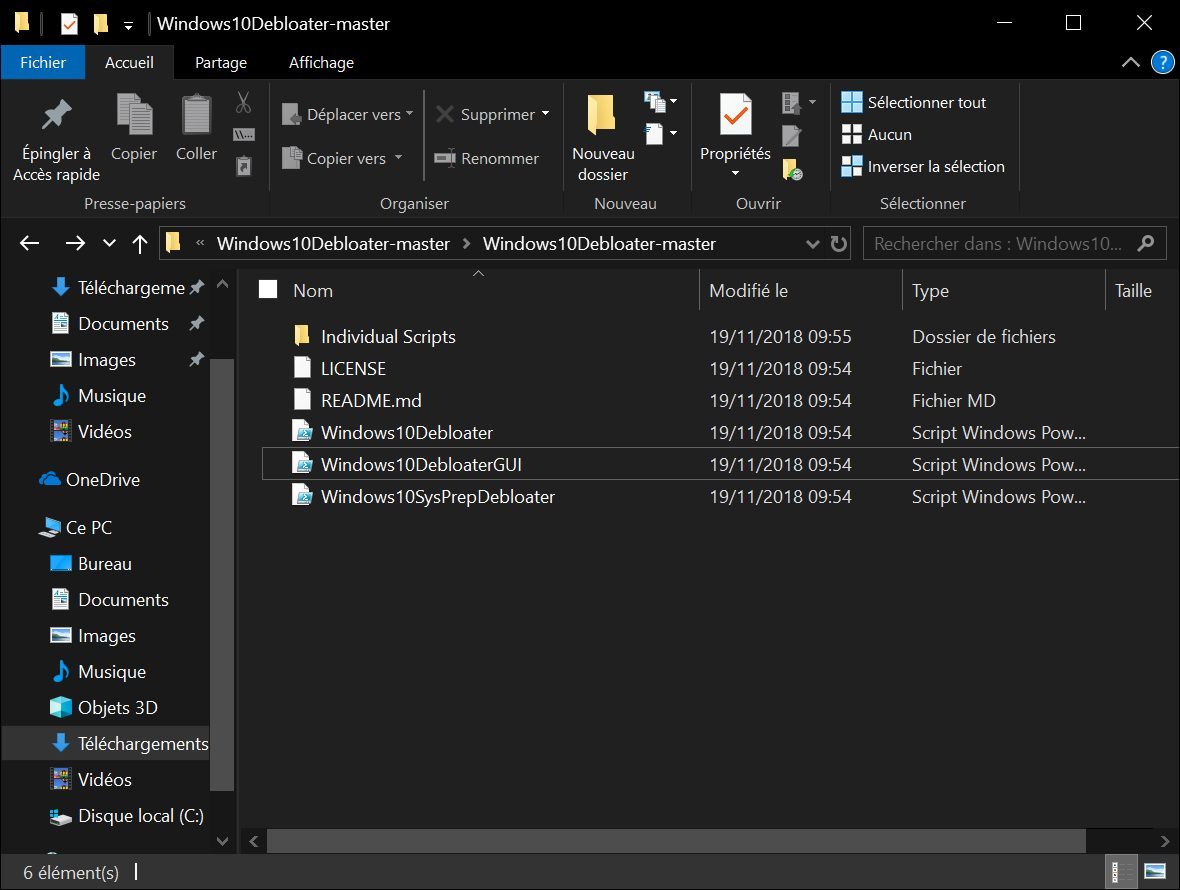Select pinned Téléchargements in quick access
This screenshot has width=1180, height=890.
point(131,287)
